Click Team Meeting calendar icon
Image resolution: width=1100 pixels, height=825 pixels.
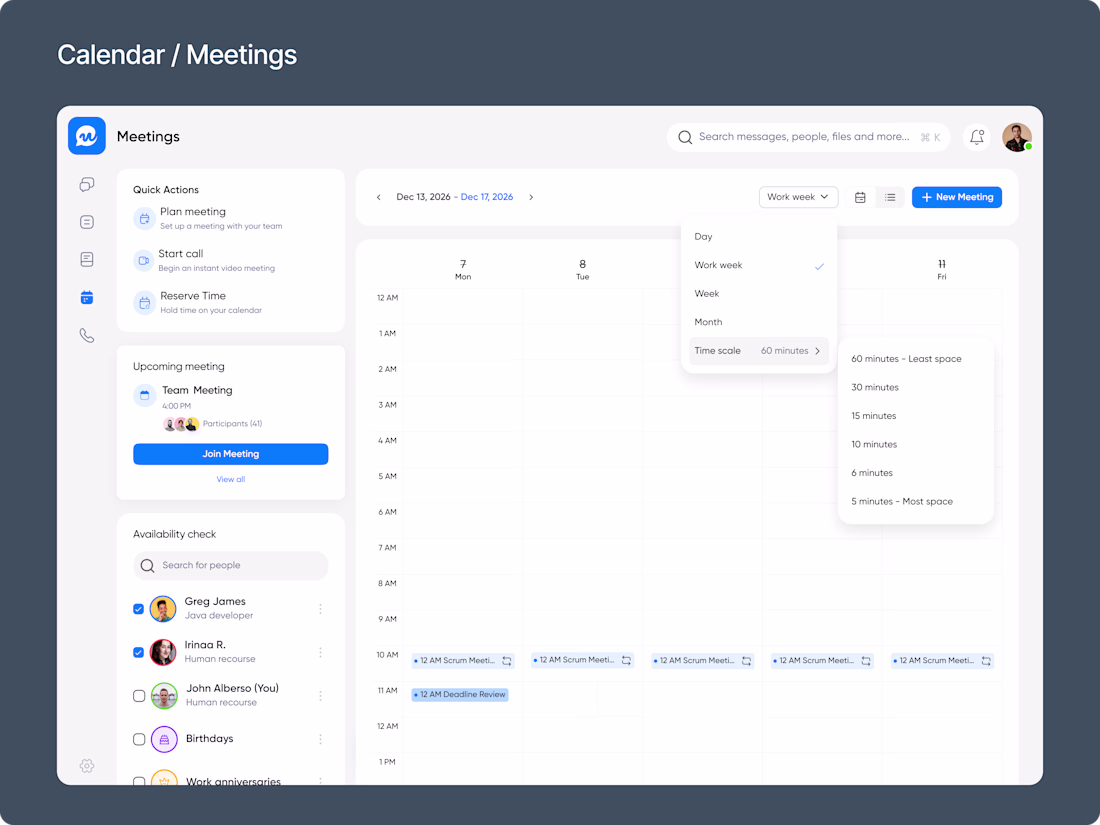144,396
